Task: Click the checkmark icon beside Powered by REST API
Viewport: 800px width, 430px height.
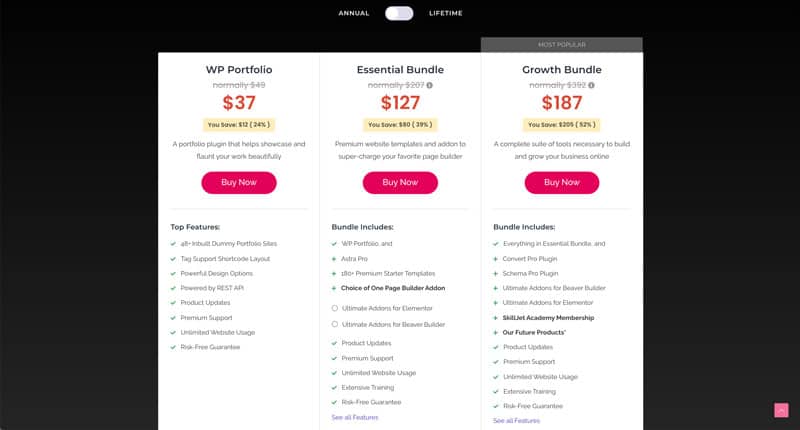Action: [x=173, y=288]
